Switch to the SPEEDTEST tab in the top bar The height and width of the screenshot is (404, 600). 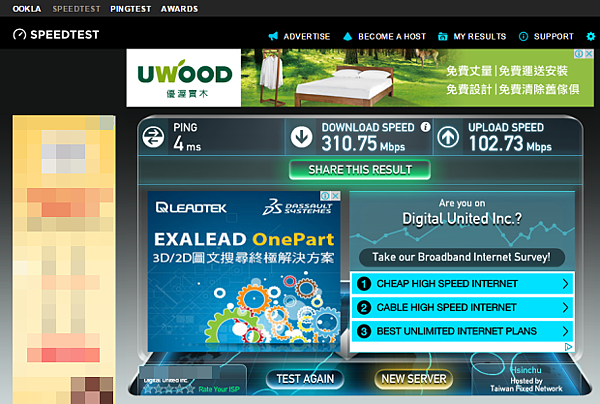pos(76,9)
